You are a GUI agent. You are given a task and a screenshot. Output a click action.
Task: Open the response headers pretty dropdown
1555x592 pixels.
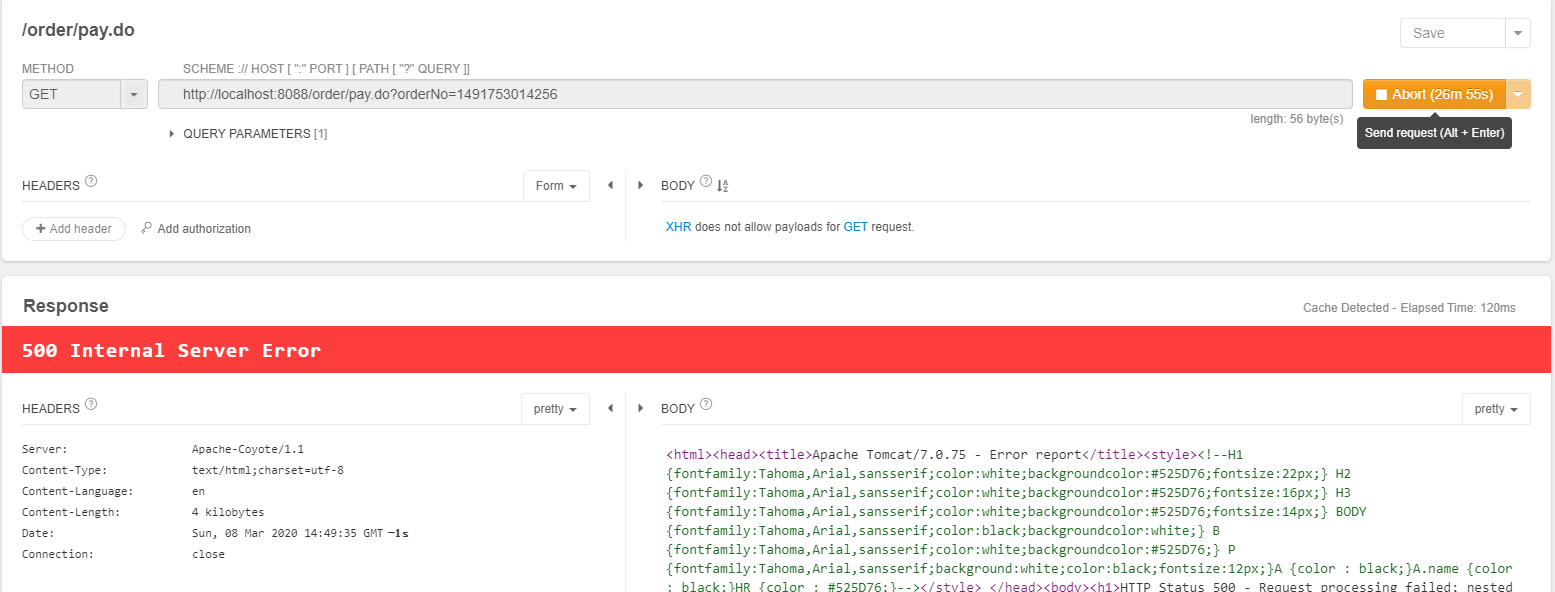(555, 409)
